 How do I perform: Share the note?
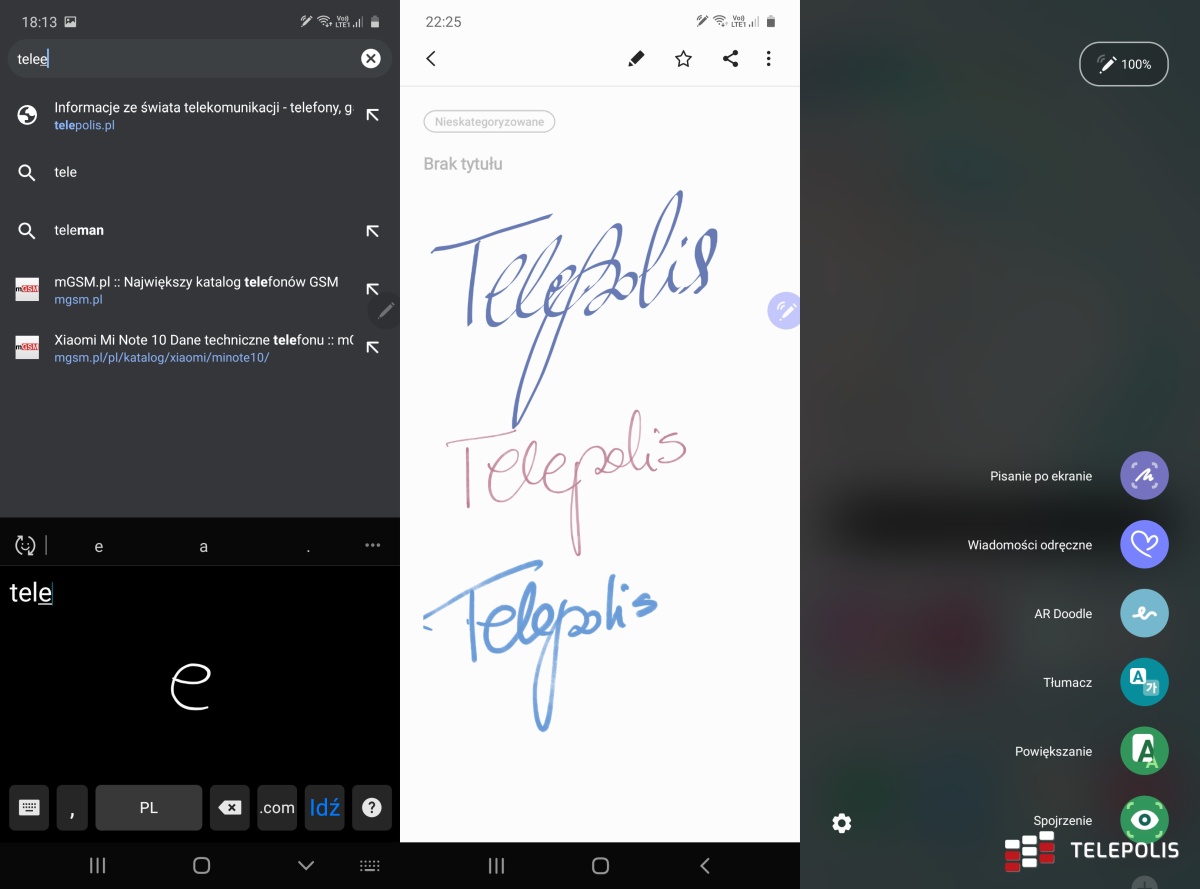[x=730, y=59]
